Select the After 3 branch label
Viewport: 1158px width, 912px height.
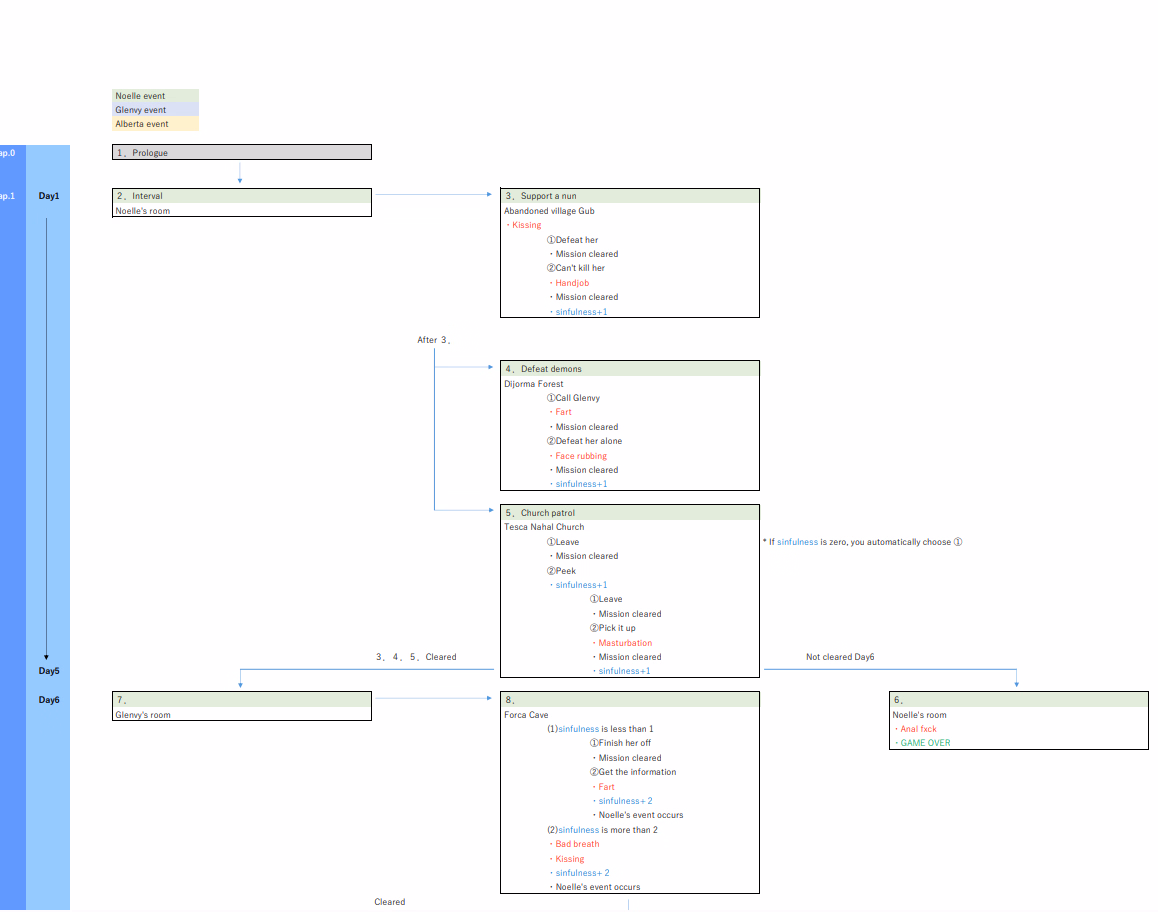click(x=434, y=340)
